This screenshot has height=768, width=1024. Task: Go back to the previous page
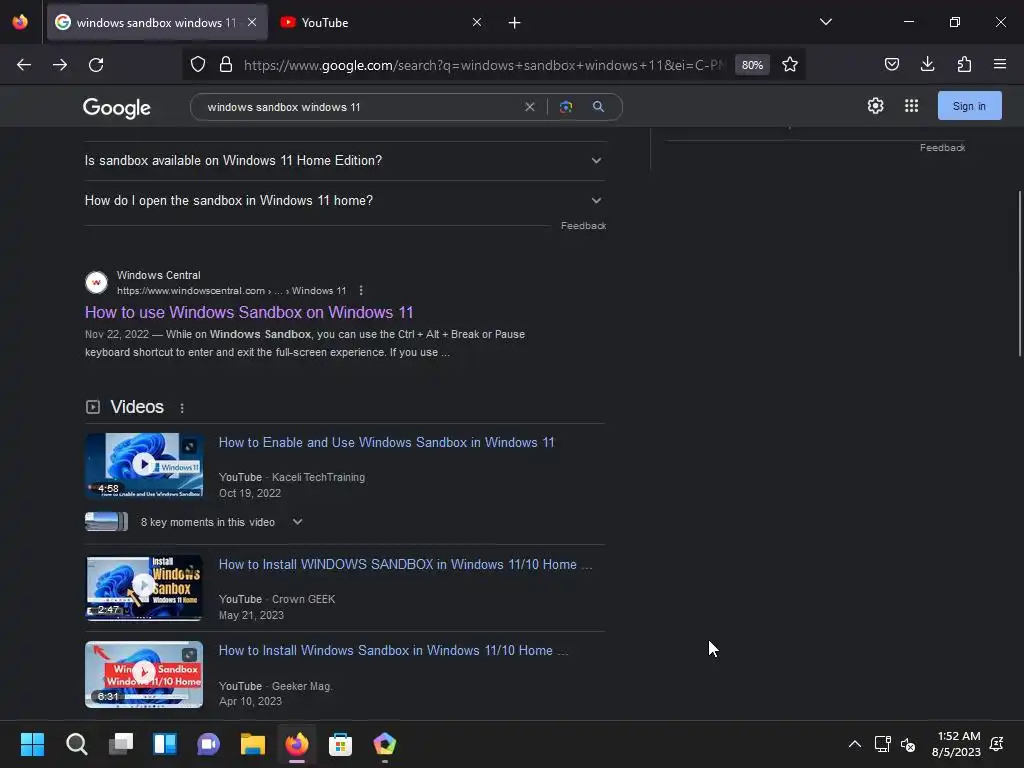[24, 65]
